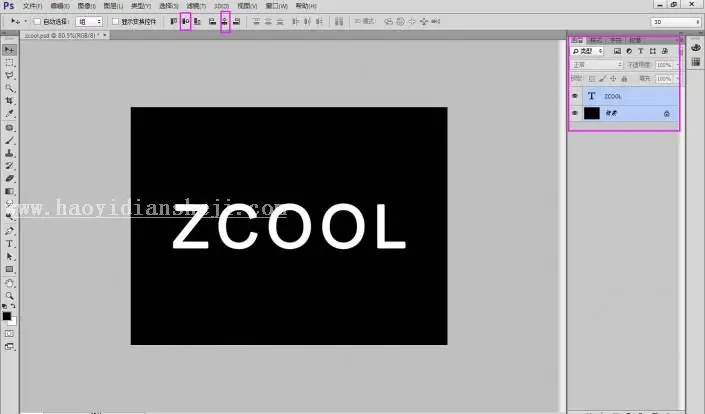Swap foreground and background colors icon
705x414 pixels.
pyautogui.click(x=13, y=306)
